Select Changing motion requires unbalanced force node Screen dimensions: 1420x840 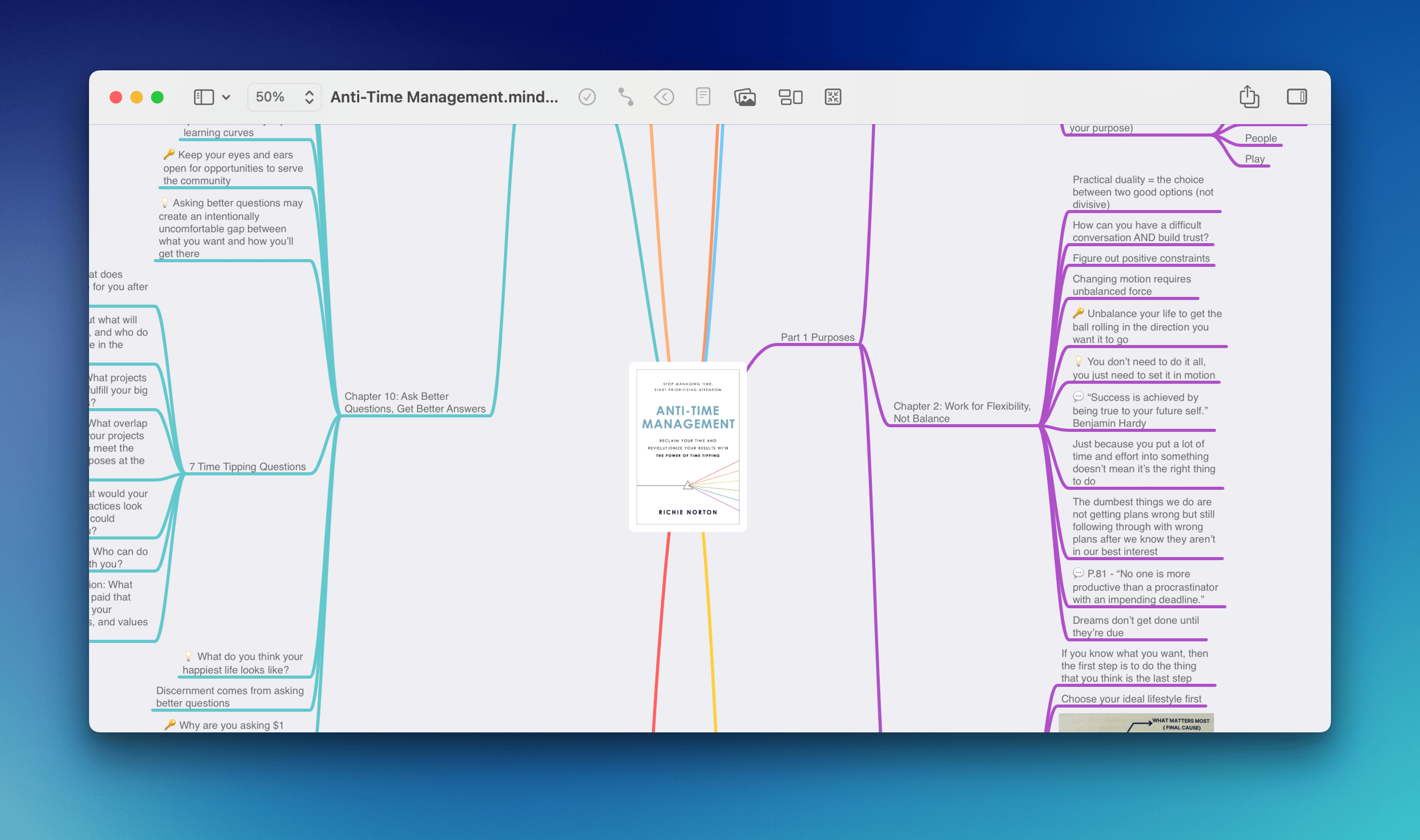coord(1131,285)
